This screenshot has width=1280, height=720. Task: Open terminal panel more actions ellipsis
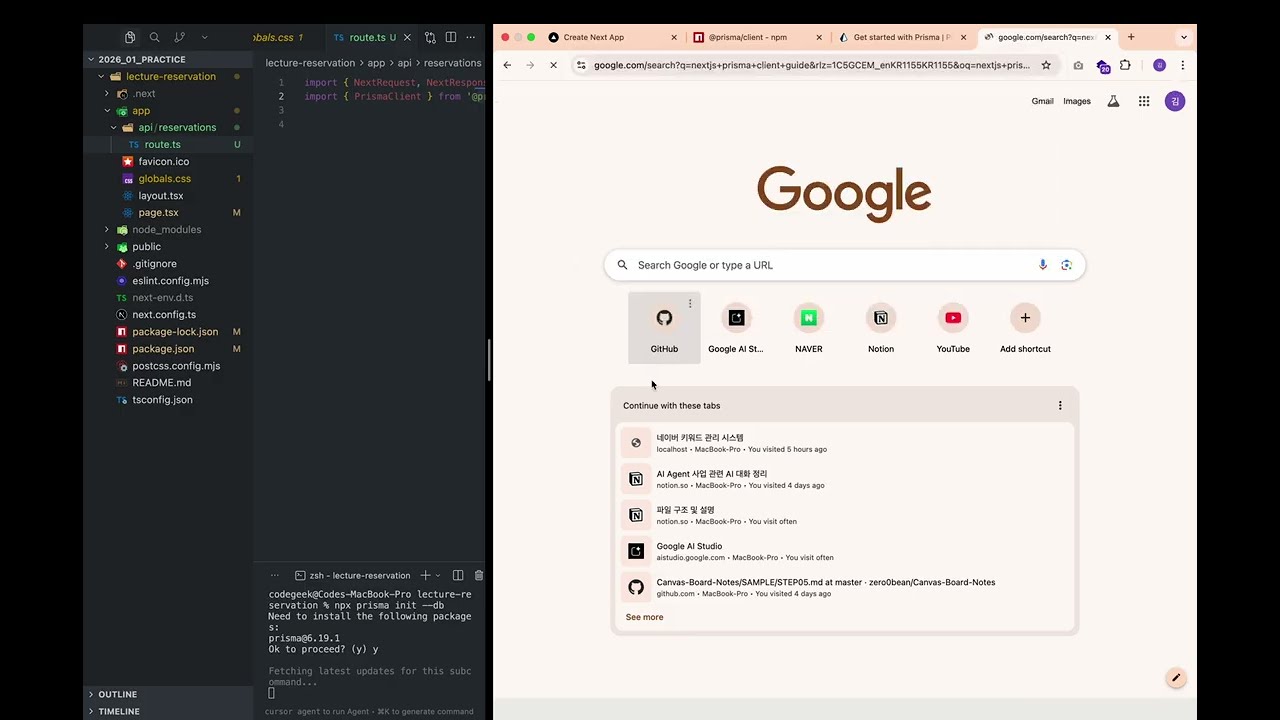(x=274, y=575)
